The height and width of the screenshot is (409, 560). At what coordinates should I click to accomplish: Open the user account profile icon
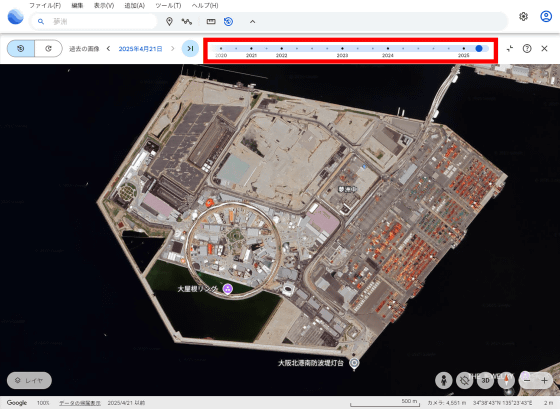point(546,16)
